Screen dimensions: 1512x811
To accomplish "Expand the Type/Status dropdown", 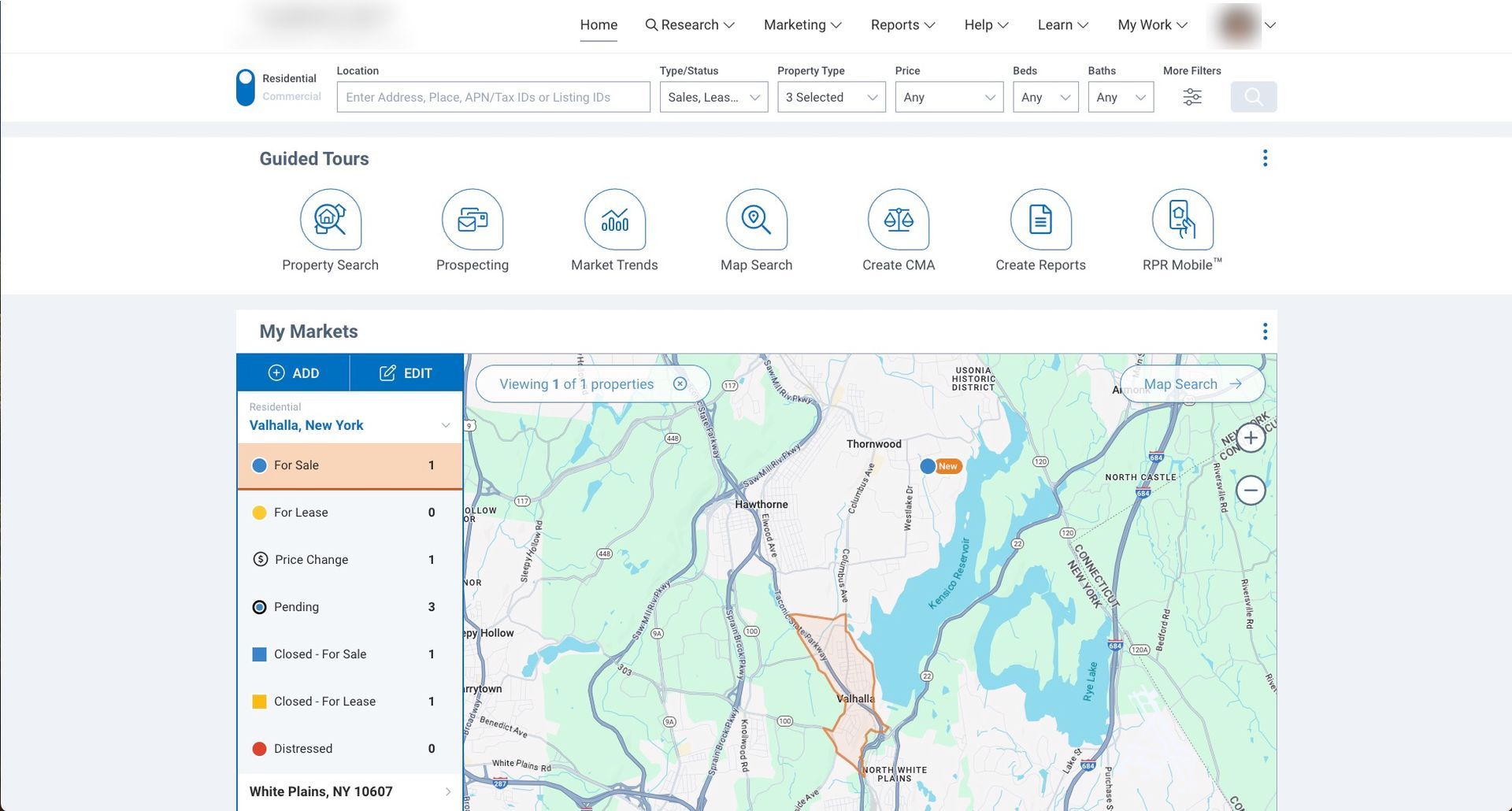I will [713, 98].
